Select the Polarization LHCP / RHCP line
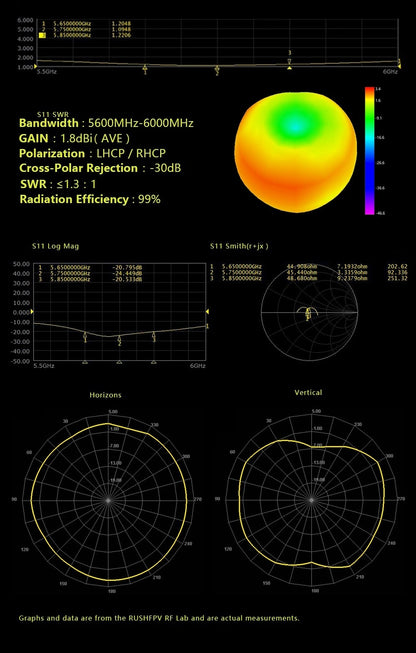Image resolution: width=416 pixels, height=653 pixels. (x=92, y=153)
